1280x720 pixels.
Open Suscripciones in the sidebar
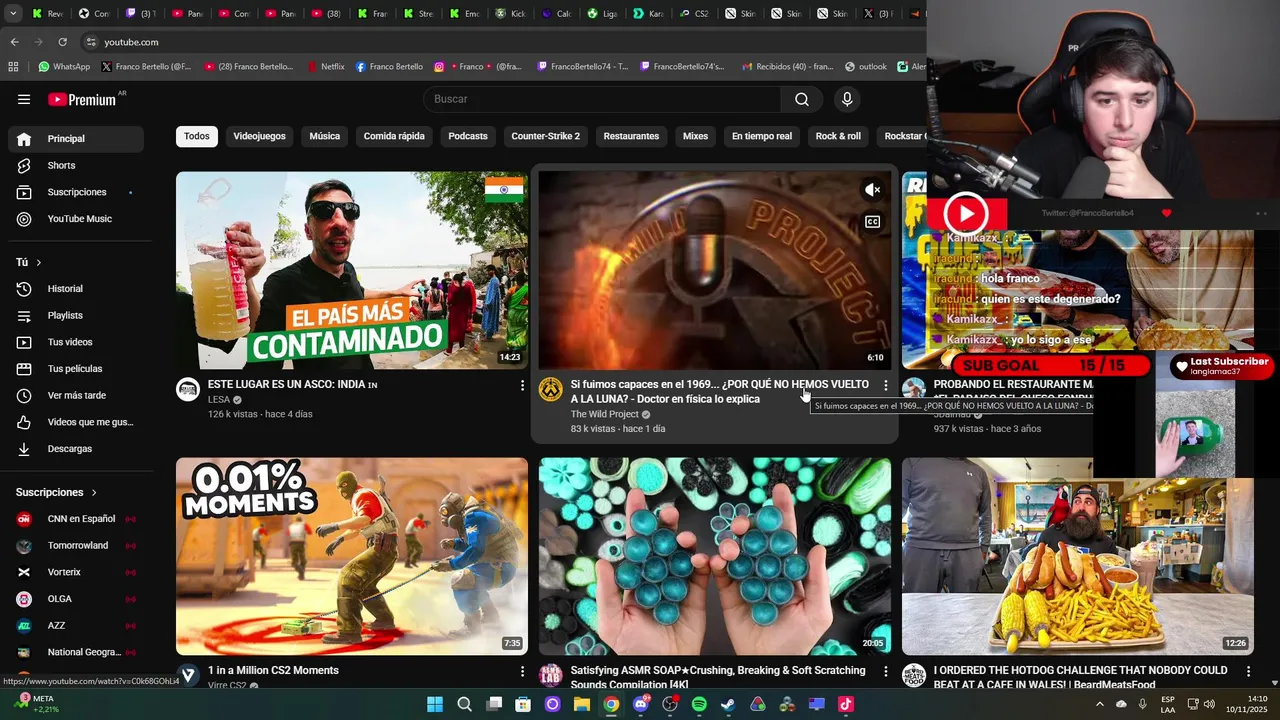(x=76, y=192)
